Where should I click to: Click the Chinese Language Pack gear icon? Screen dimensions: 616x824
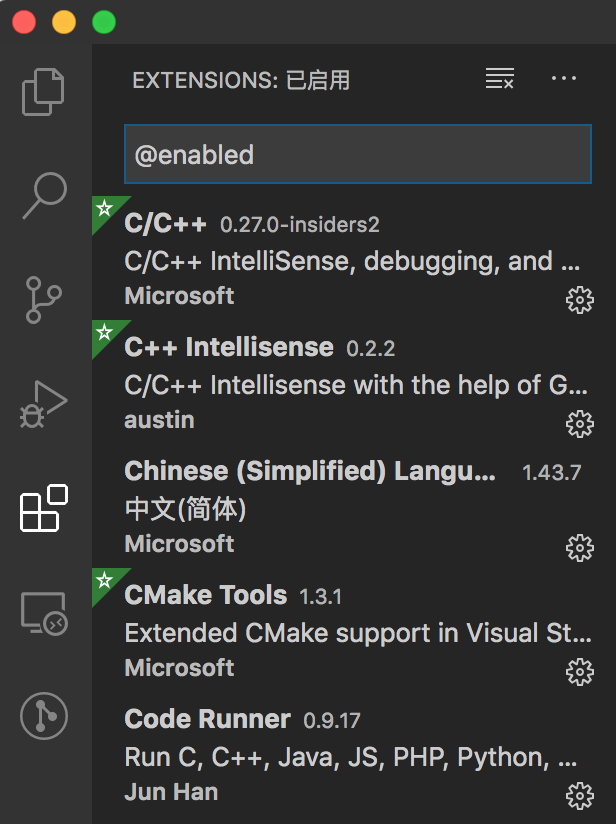(x=580, y=548)
